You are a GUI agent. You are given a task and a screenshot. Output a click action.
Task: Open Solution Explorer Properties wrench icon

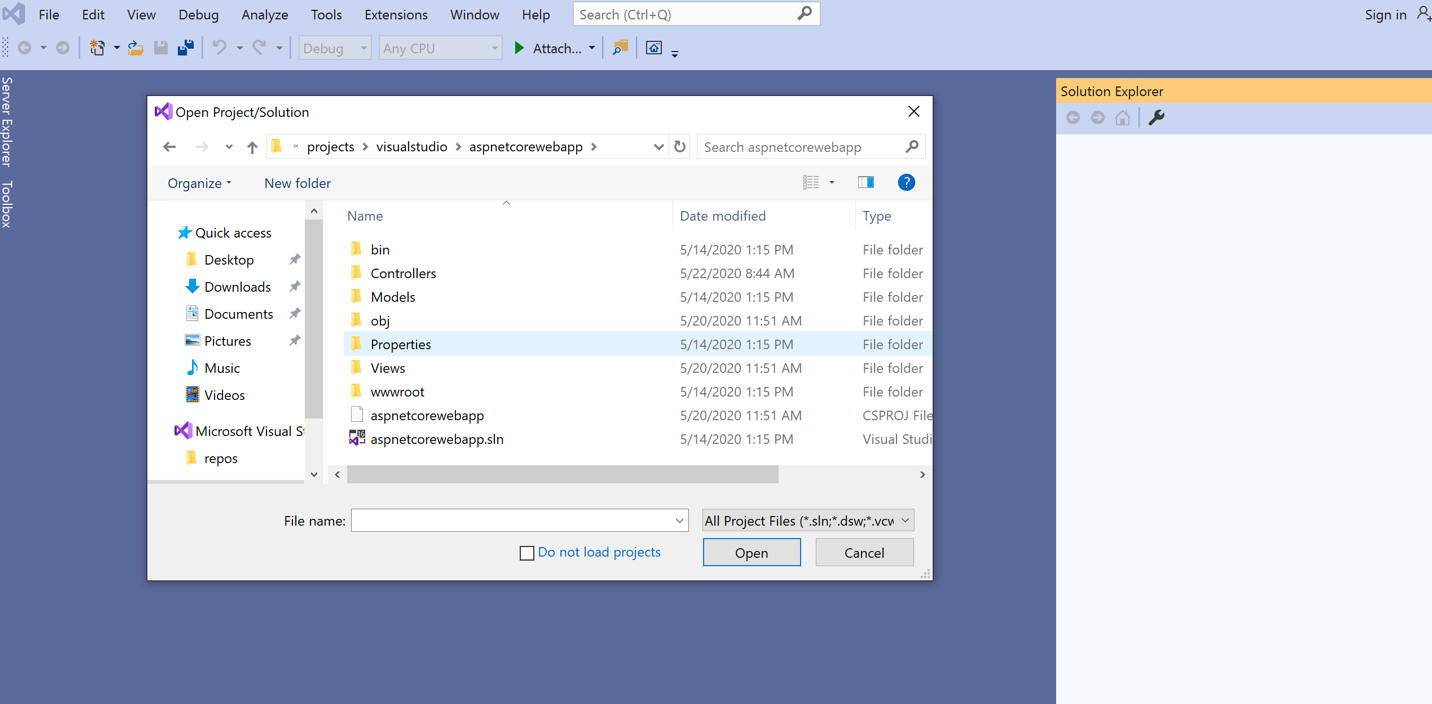click(x=1157, y=118)
